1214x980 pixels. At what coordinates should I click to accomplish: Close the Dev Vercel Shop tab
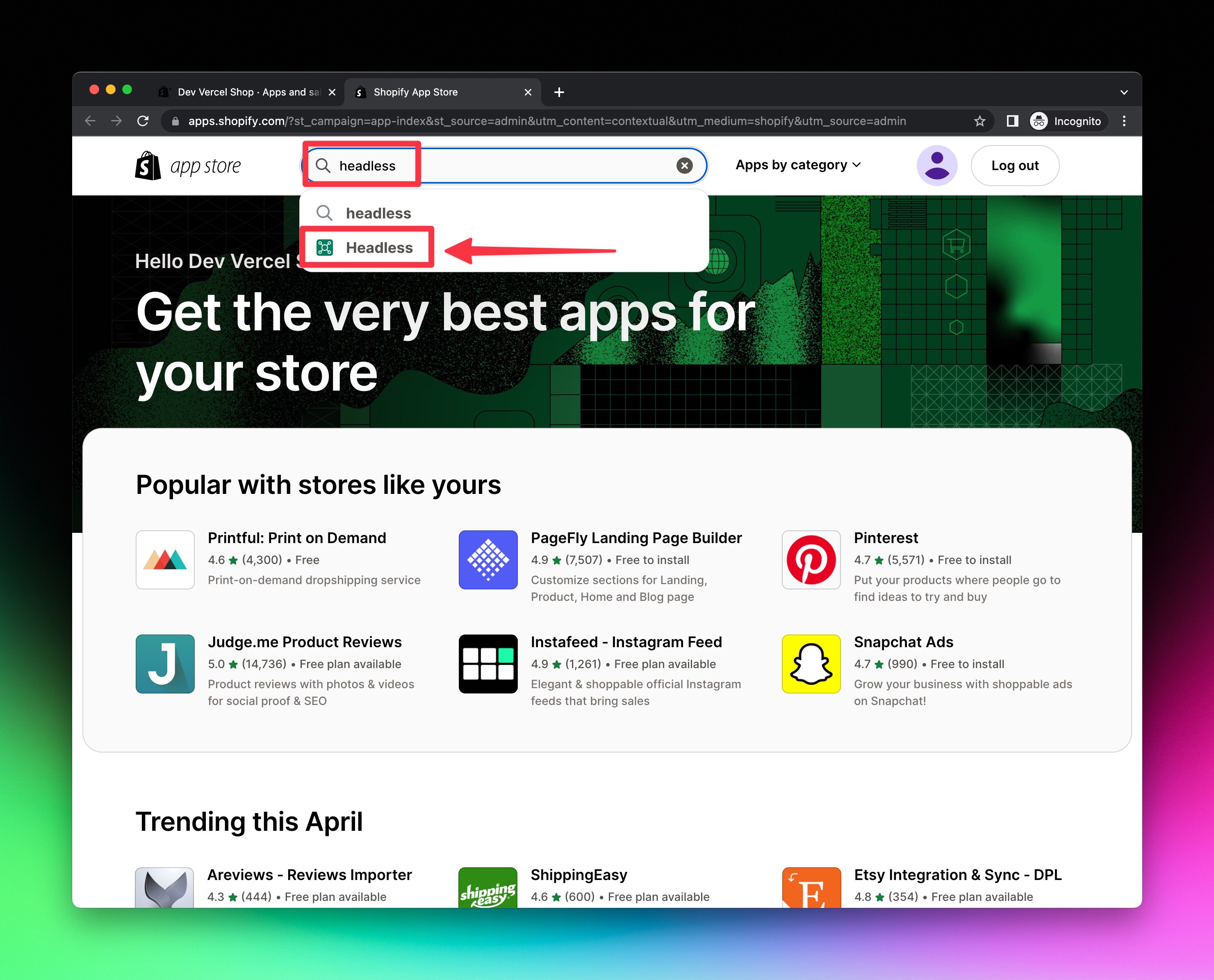(332, 92)
